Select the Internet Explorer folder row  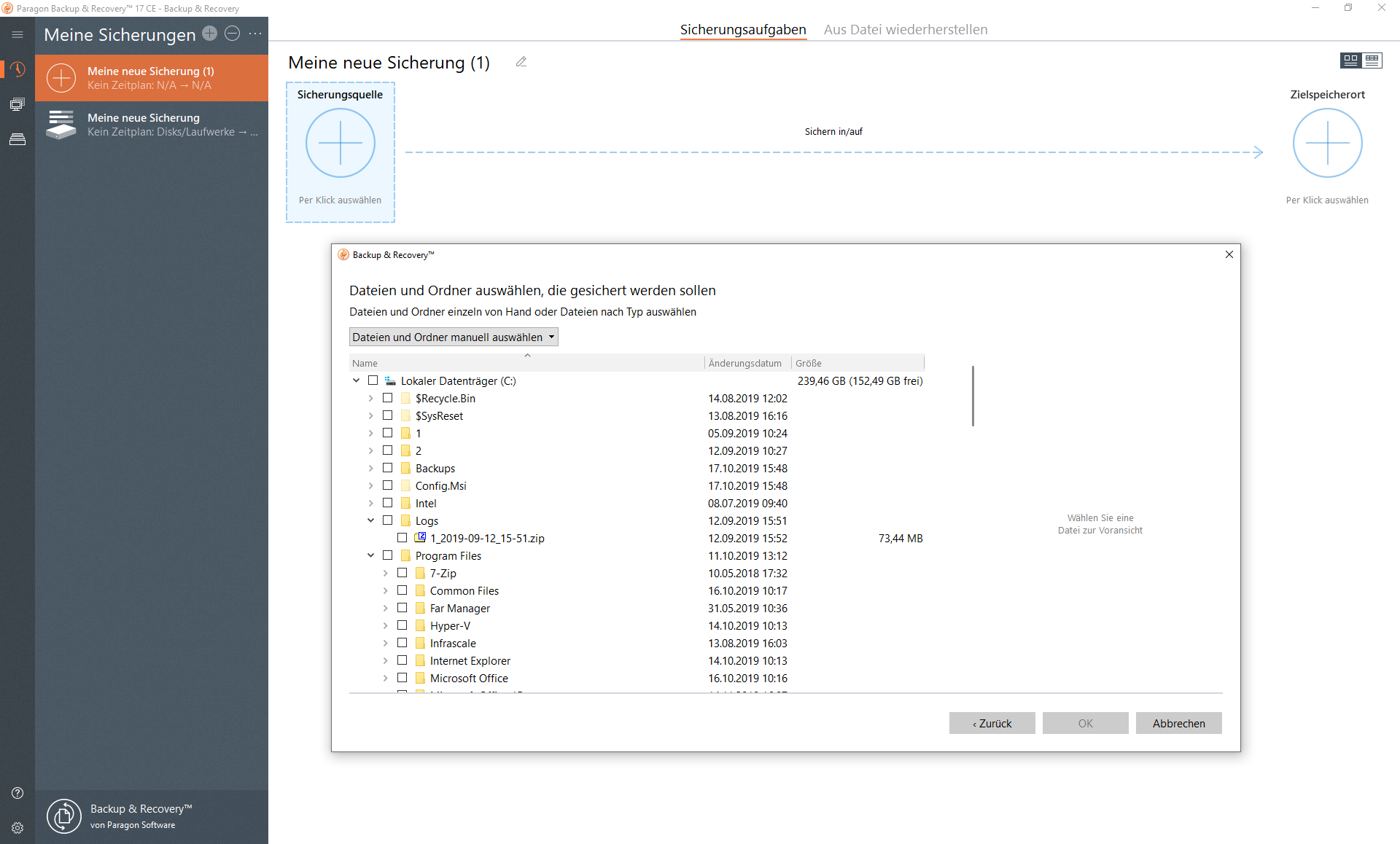[637, 660]
